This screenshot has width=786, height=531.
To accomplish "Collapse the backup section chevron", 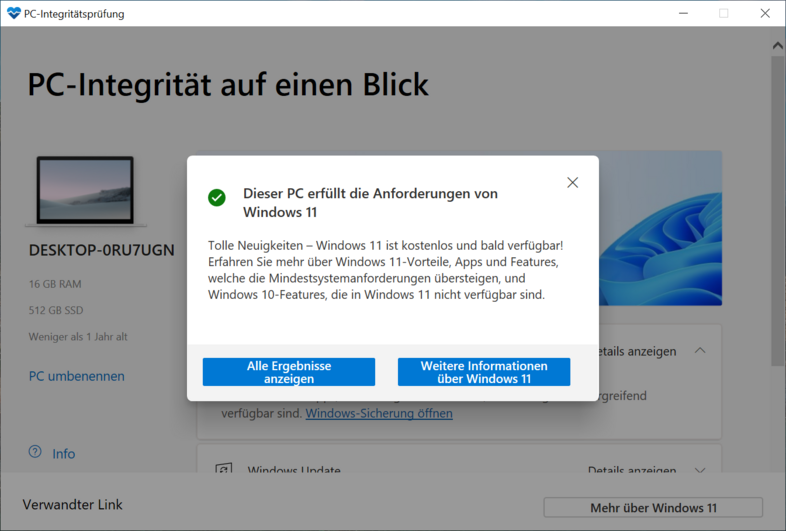I will (700, 350).
